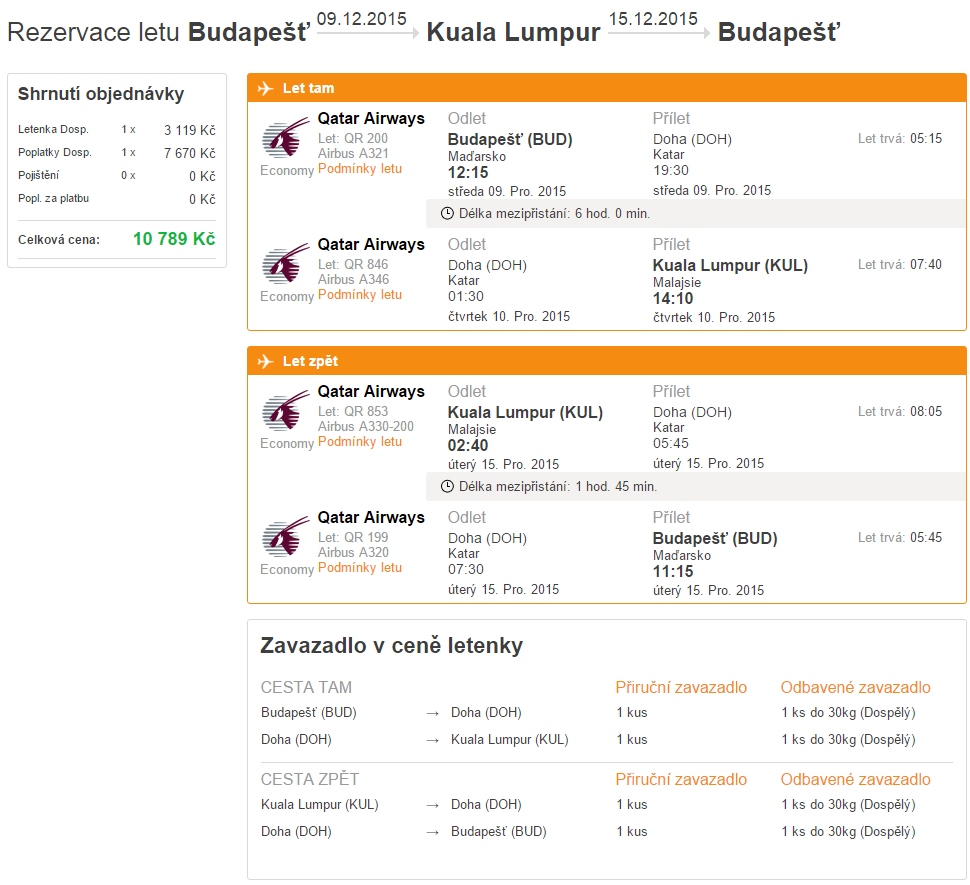The height and width of the screenshot is (885, 970).
Task: Click the 'CESTA ZPĚT' baggage section label
Action: click(310, 779)
